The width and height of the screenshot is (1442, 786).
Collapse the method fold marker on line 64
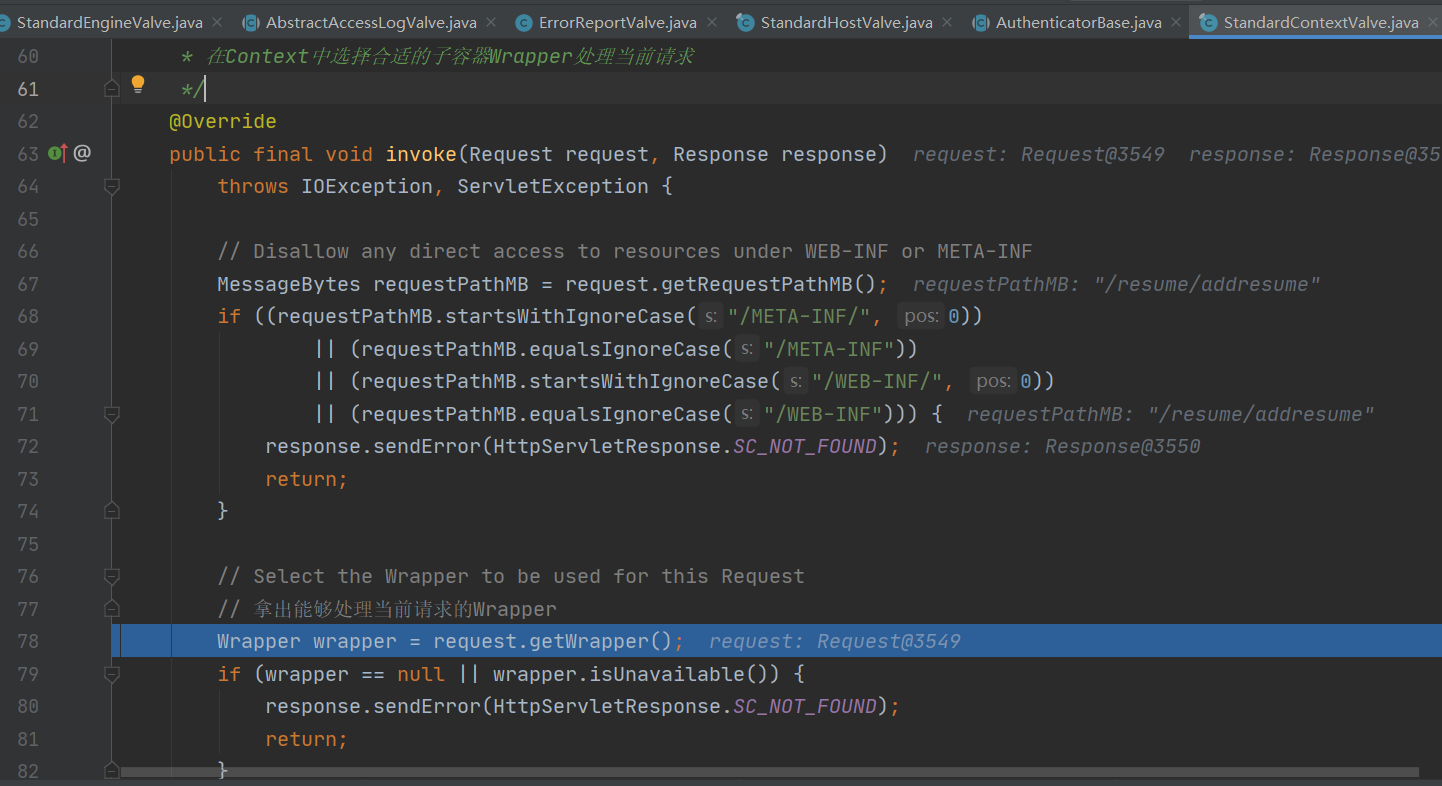[x=112, y=186]
